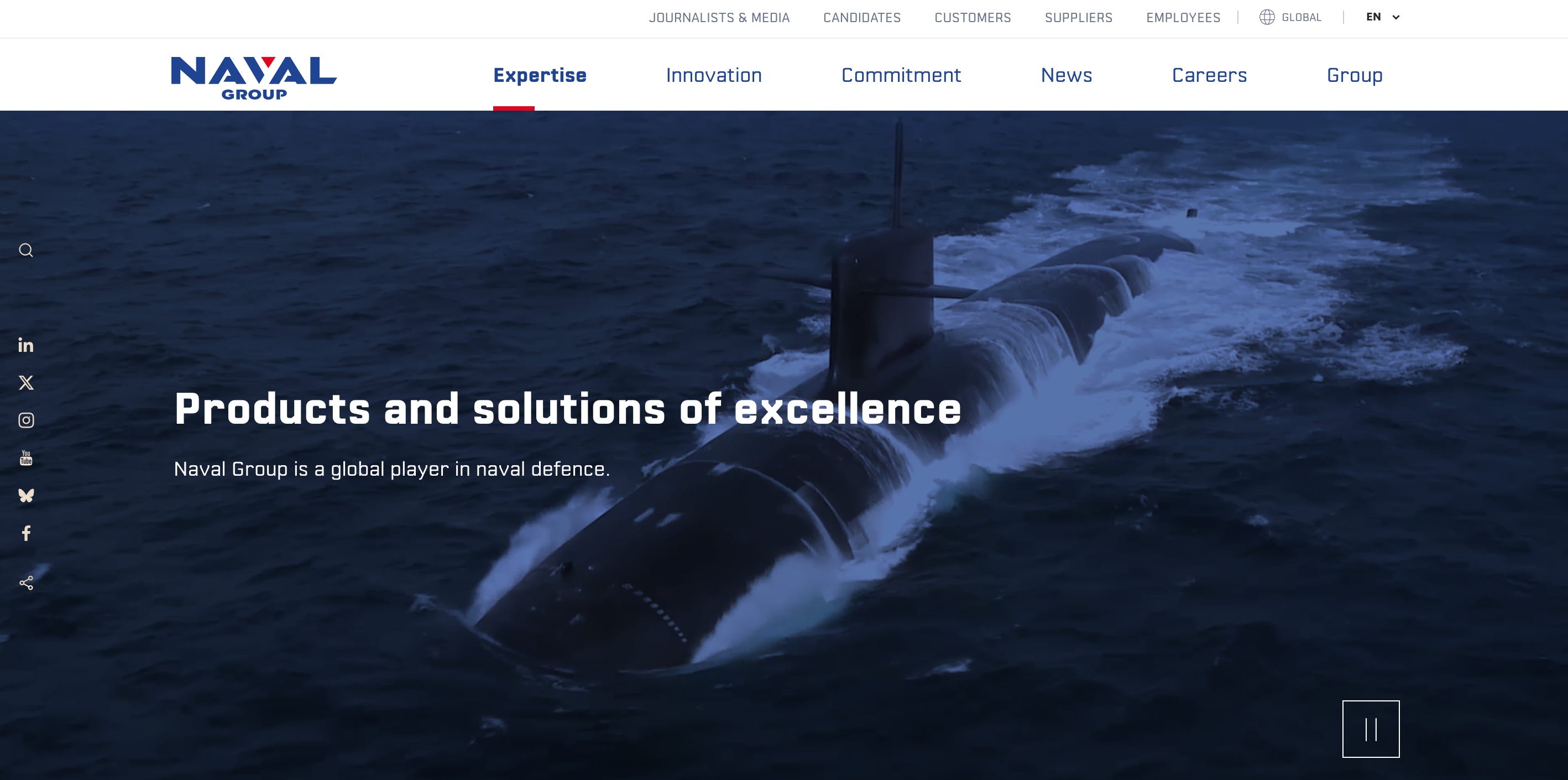This screenshot has height=780, width=1568.
Task: Open the Instagram icon link
Action: [x=25, y=420]
